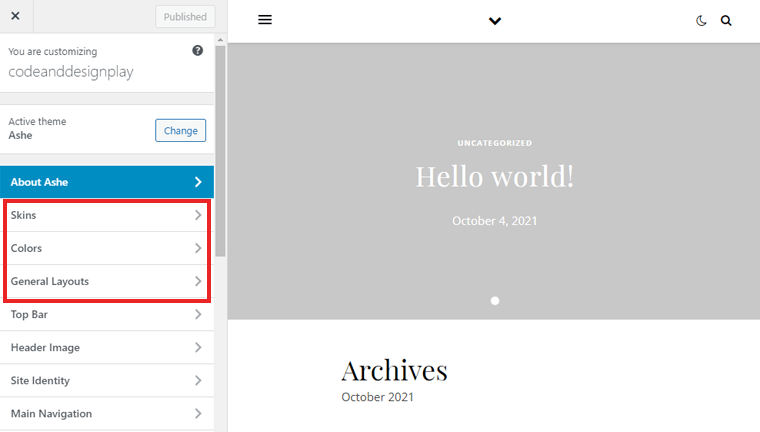This screenshot has width=760, height=432.
Task: Toggle dark mode moon icon
Action: 701,20
